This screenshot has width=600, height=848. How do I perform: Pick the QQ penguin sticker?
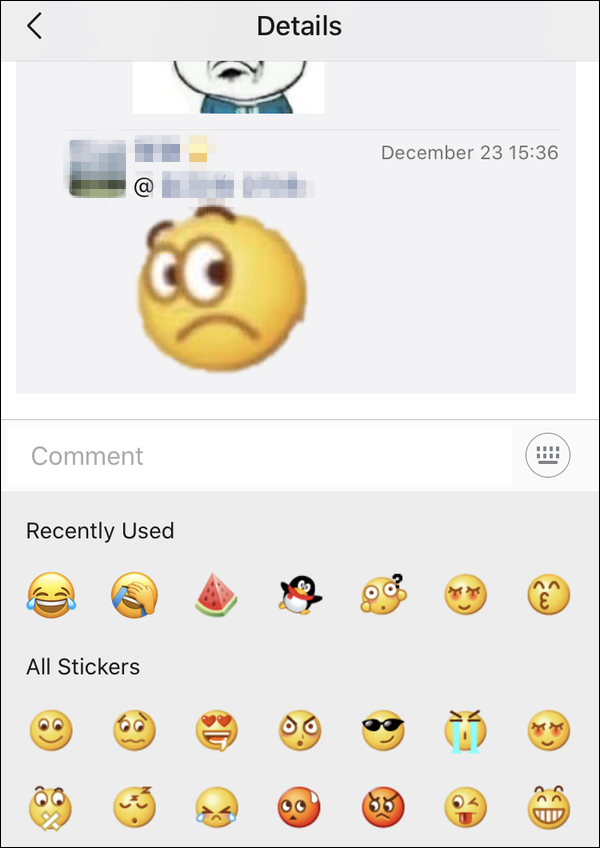[300, 595]
